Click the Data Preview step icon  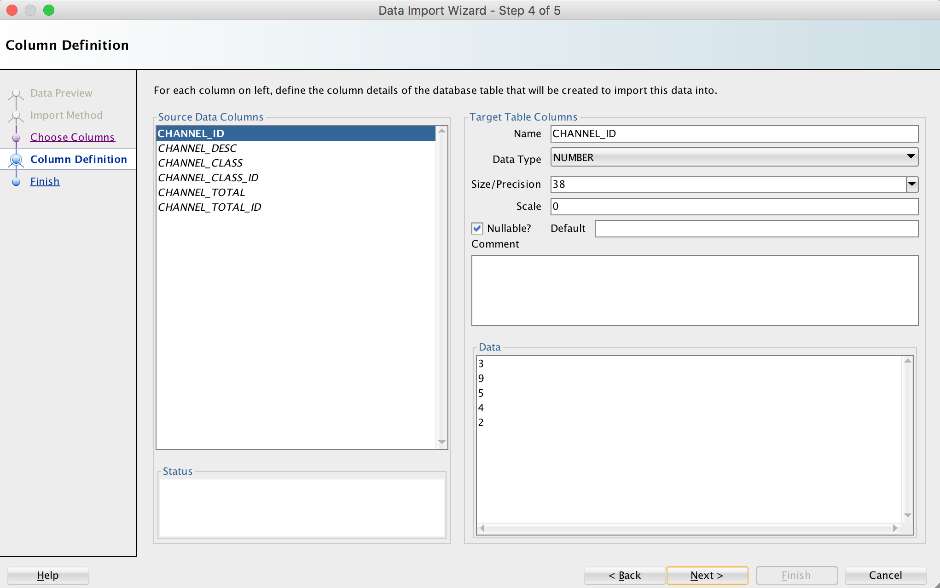tap(16, 94)
